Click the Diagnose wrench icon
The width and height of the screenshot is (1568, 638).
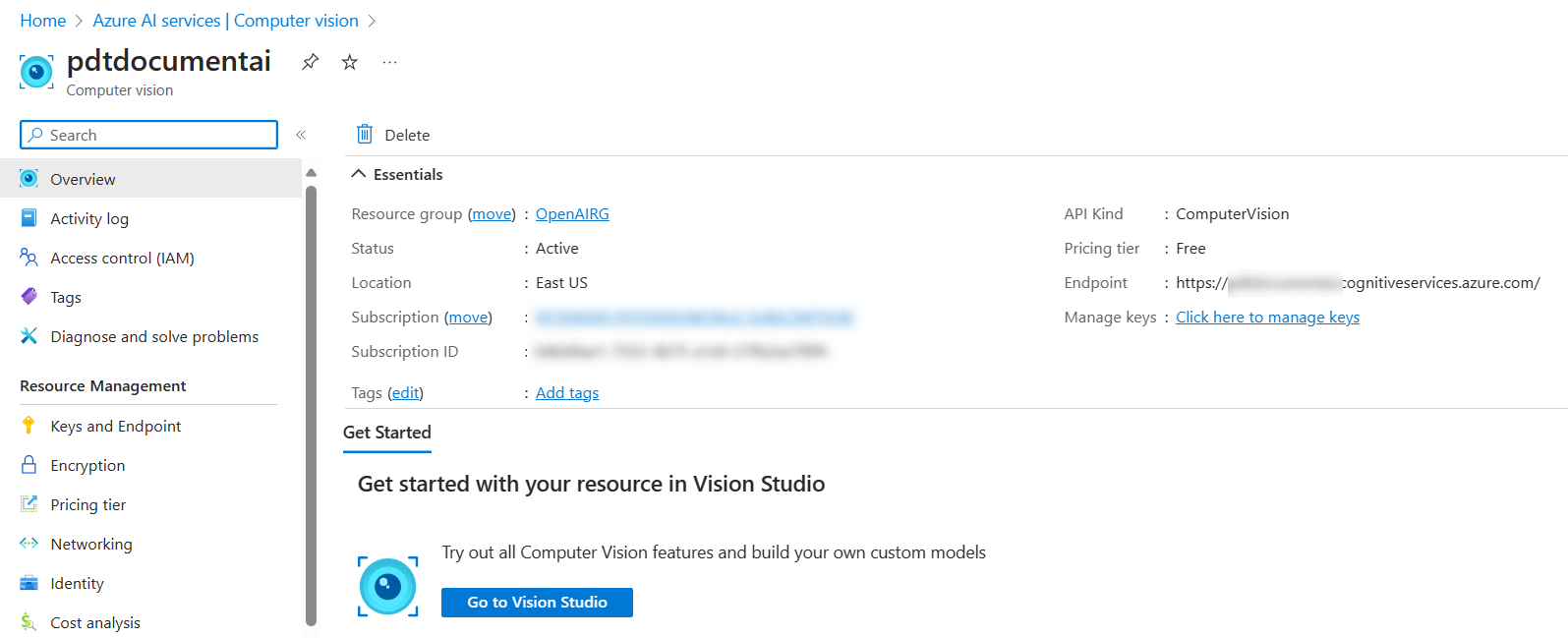coord(29,336)
